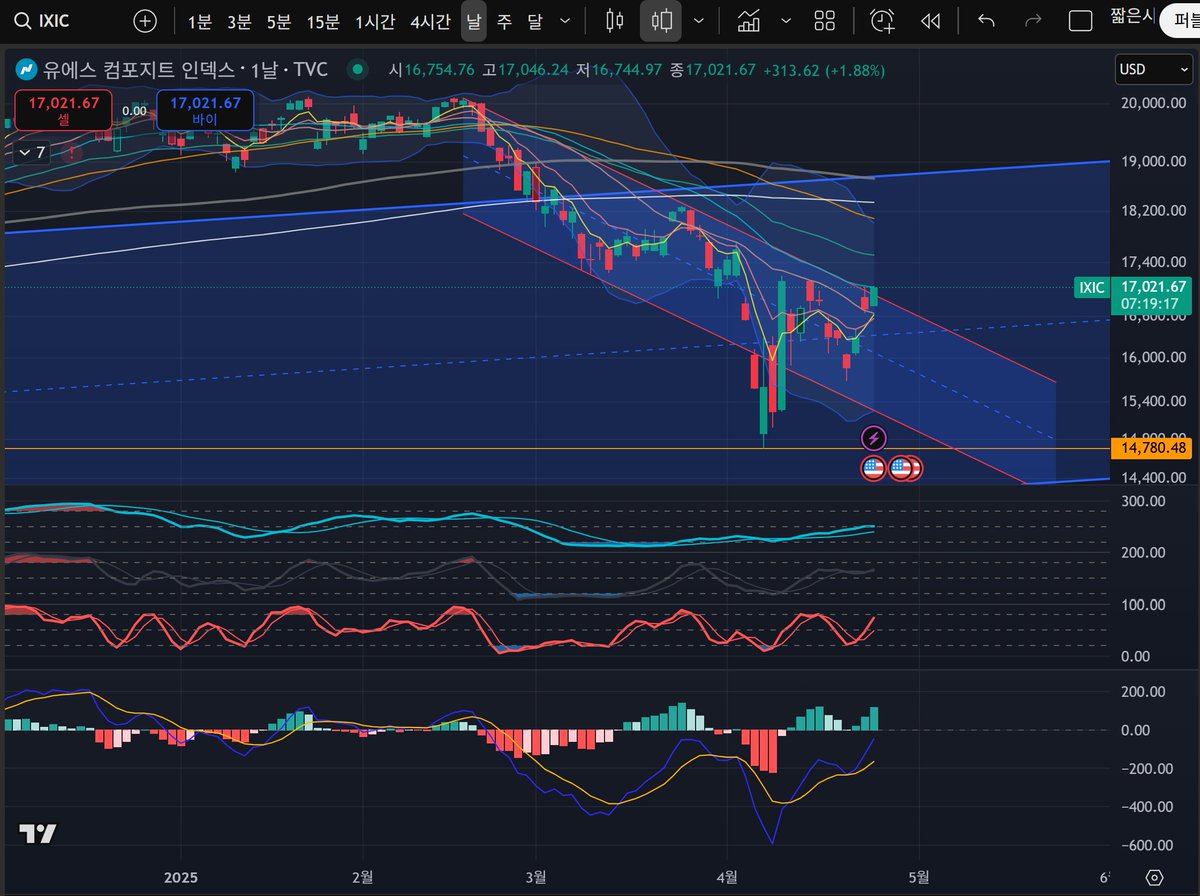Select the 1분 timeframe
Screen dimensions: 1200x896
[199, 20]
